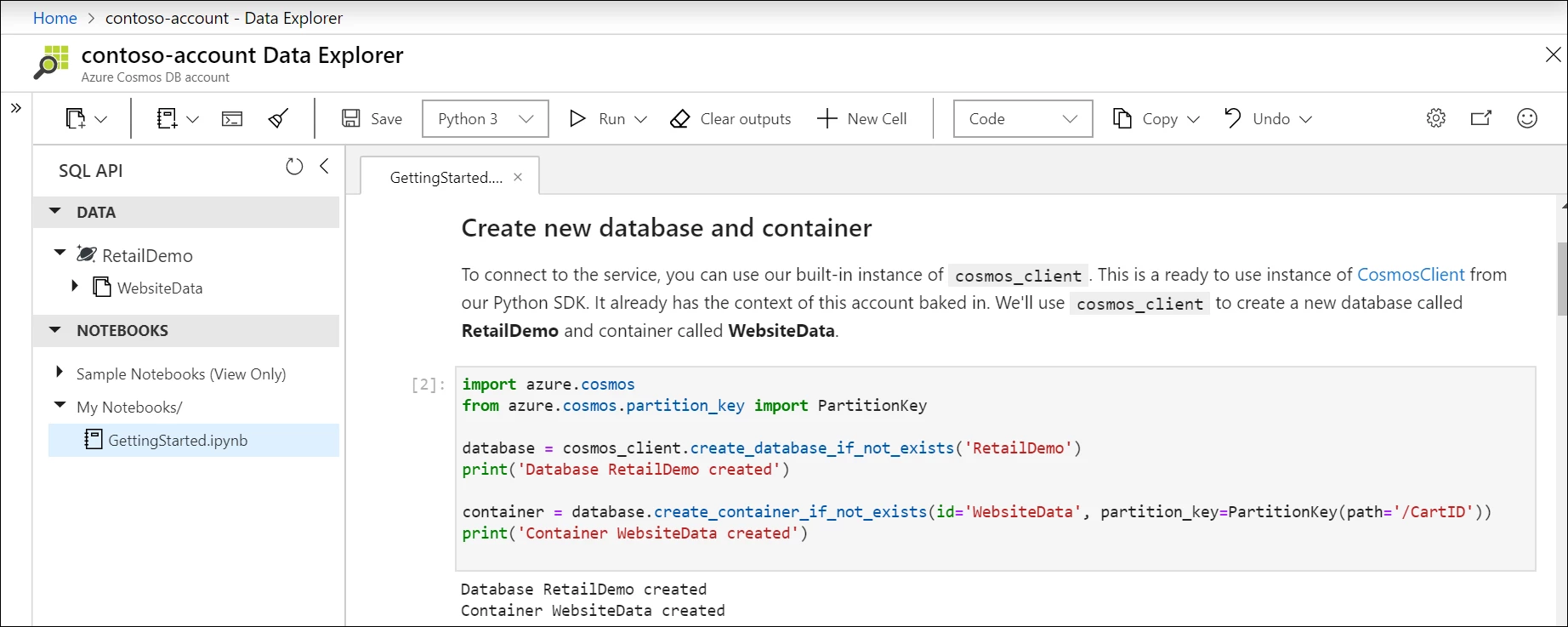Clear outputs of the notebook
The height and width of the screenshot is (627, 1568).
click(x=730, y=119)
